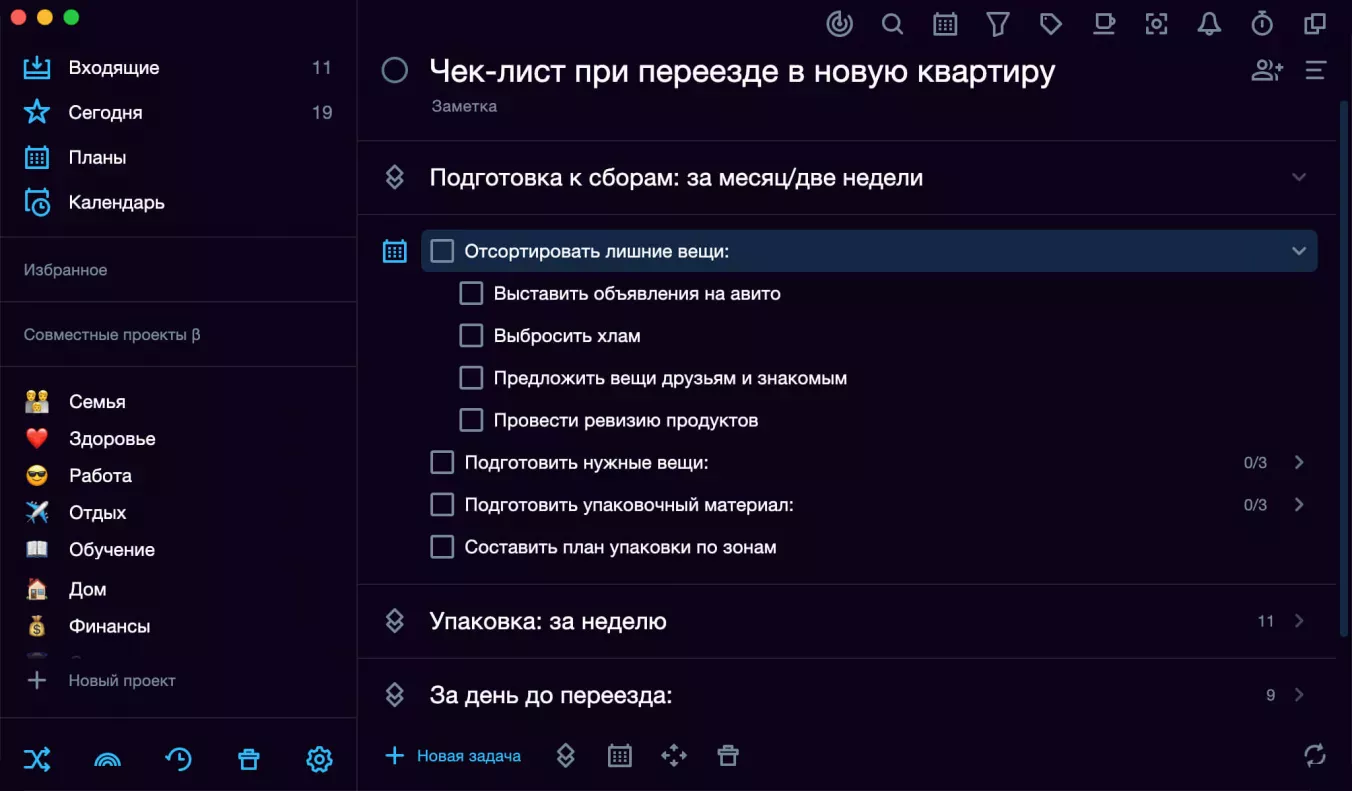Click the search magnifier icon
Image resolution: width=1352 pixels, height=791 pixels.
893,24
